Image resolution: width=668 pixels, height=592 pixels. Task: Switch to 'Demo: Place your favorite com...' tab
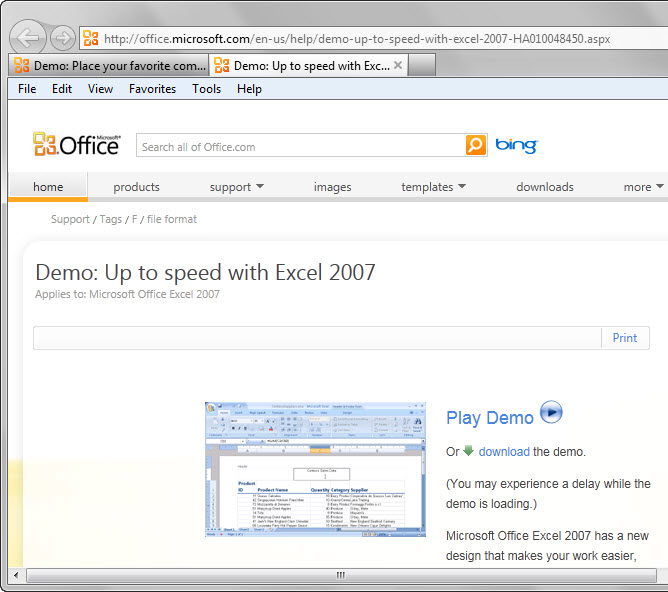[x=109, y=66]
